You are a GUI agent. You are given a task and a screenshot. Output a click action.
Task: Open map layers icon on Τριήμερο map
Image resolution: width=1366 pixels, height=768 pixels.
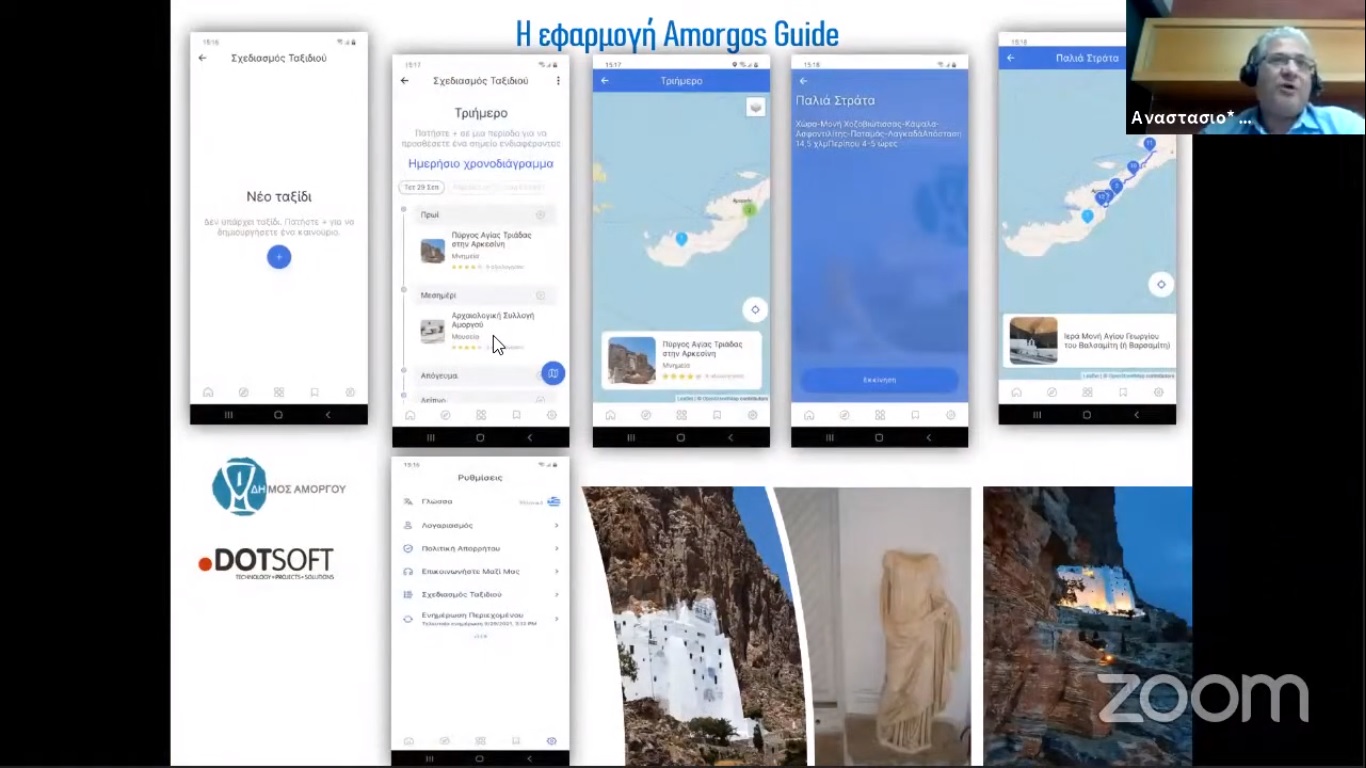tap(756, 108)
